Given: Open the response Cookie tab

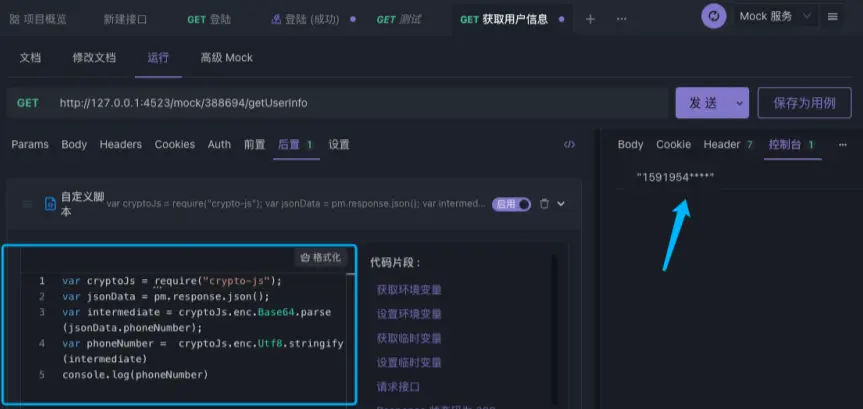Looking at the screenshot, I should 674,145.
